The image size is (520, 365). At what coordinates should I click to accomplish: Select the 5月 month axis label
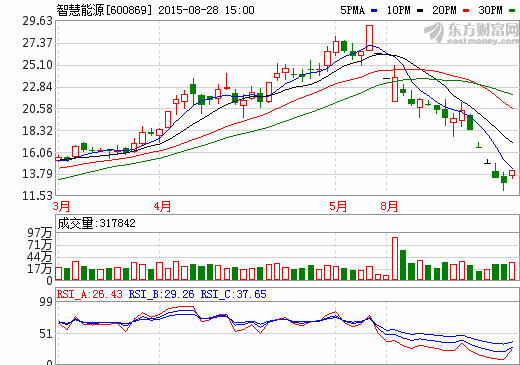tap(338, 206)
